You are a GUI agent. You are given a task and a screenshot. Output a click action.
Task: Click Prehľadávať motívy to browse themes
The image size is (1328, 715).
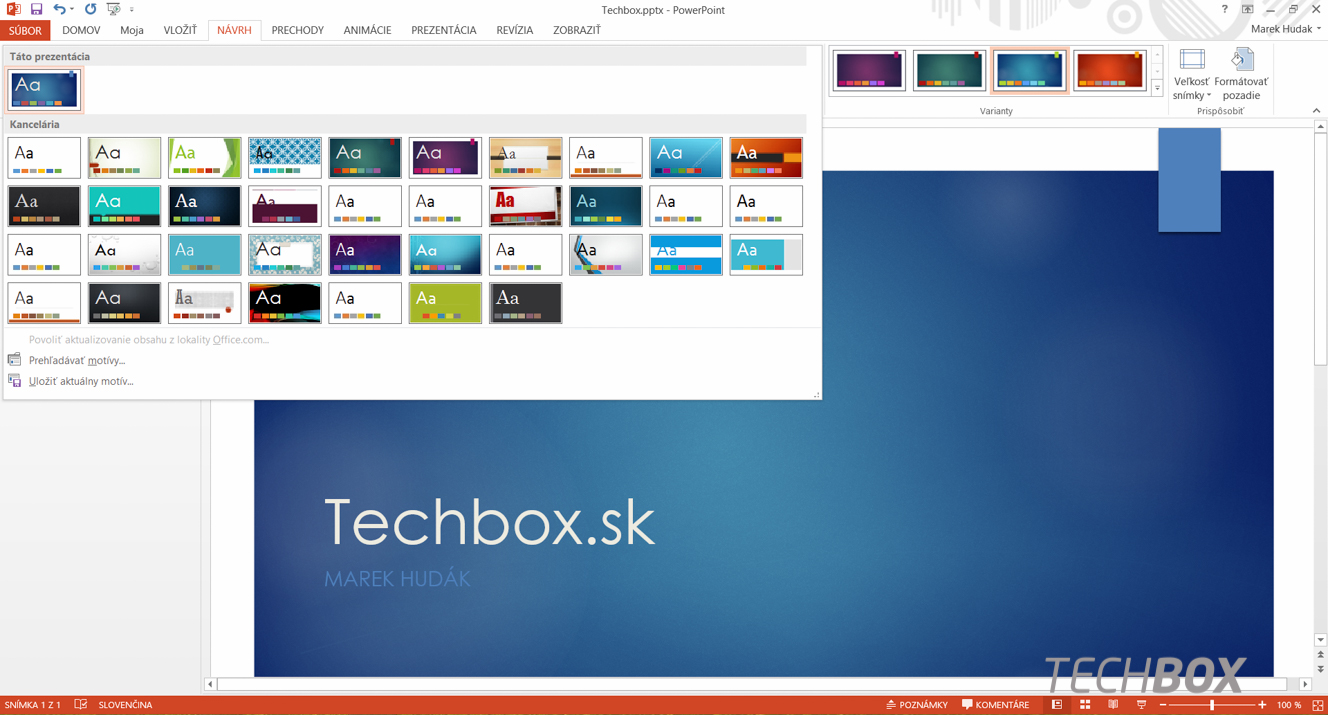tap(77, 360)
